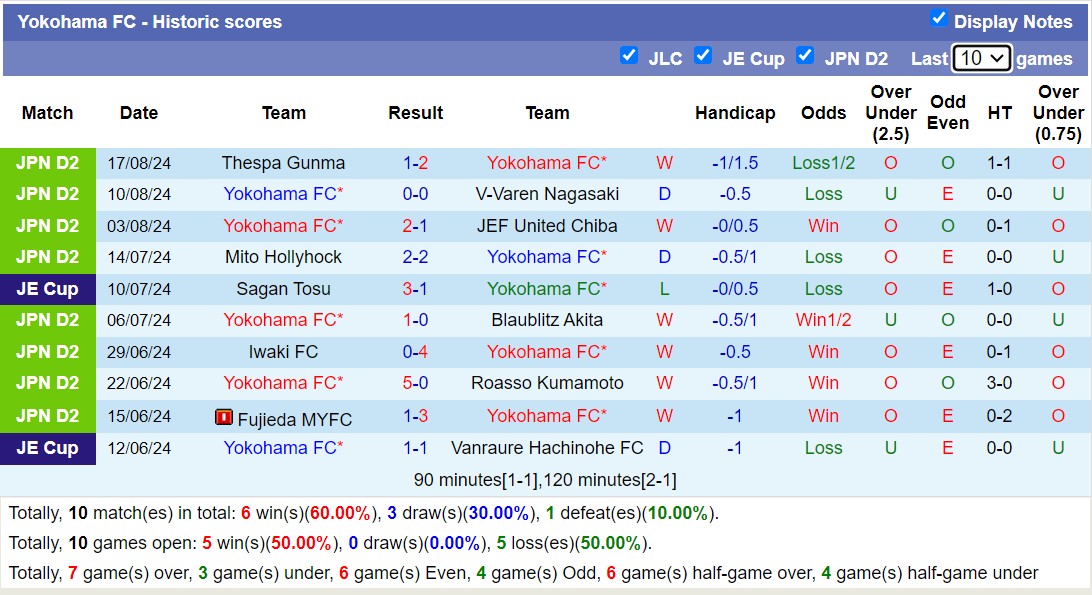Uncheck the Display Notes checkbox

[x=938, y=20]
